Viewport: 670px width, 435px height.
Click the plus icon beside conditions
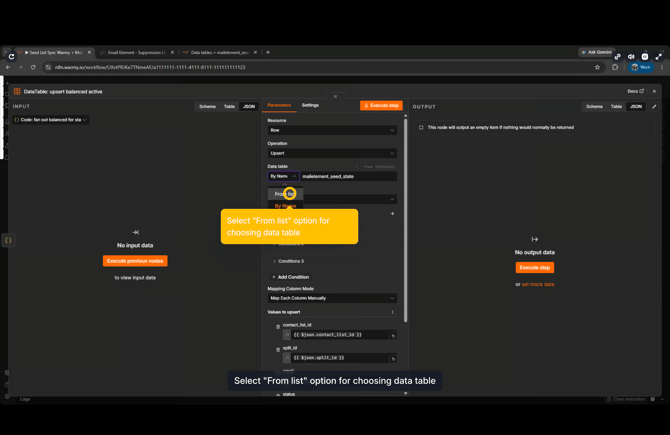point(392,213)
